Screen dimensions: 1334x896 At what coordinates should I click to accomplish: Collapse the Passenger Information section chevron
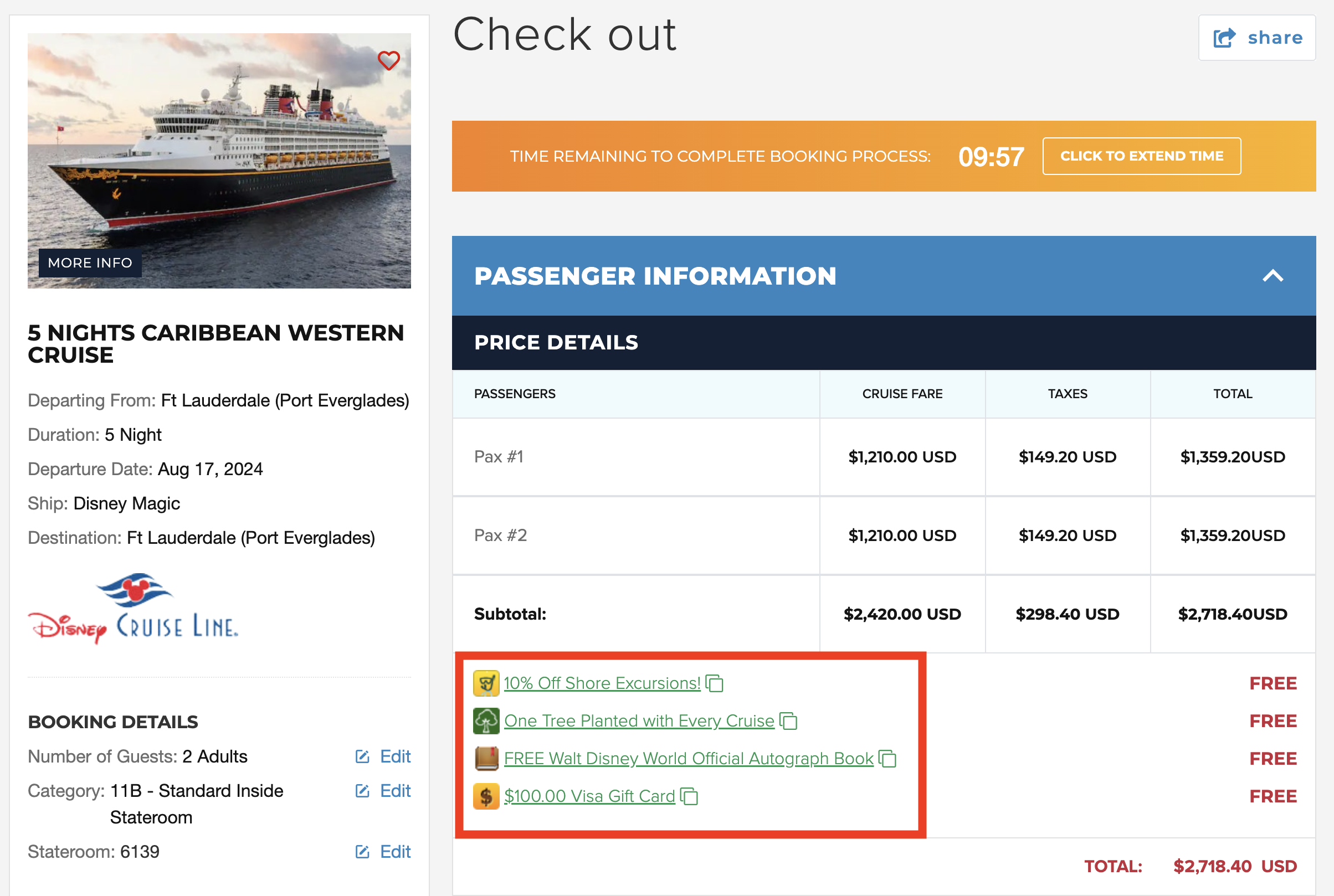click(1273, 276)
